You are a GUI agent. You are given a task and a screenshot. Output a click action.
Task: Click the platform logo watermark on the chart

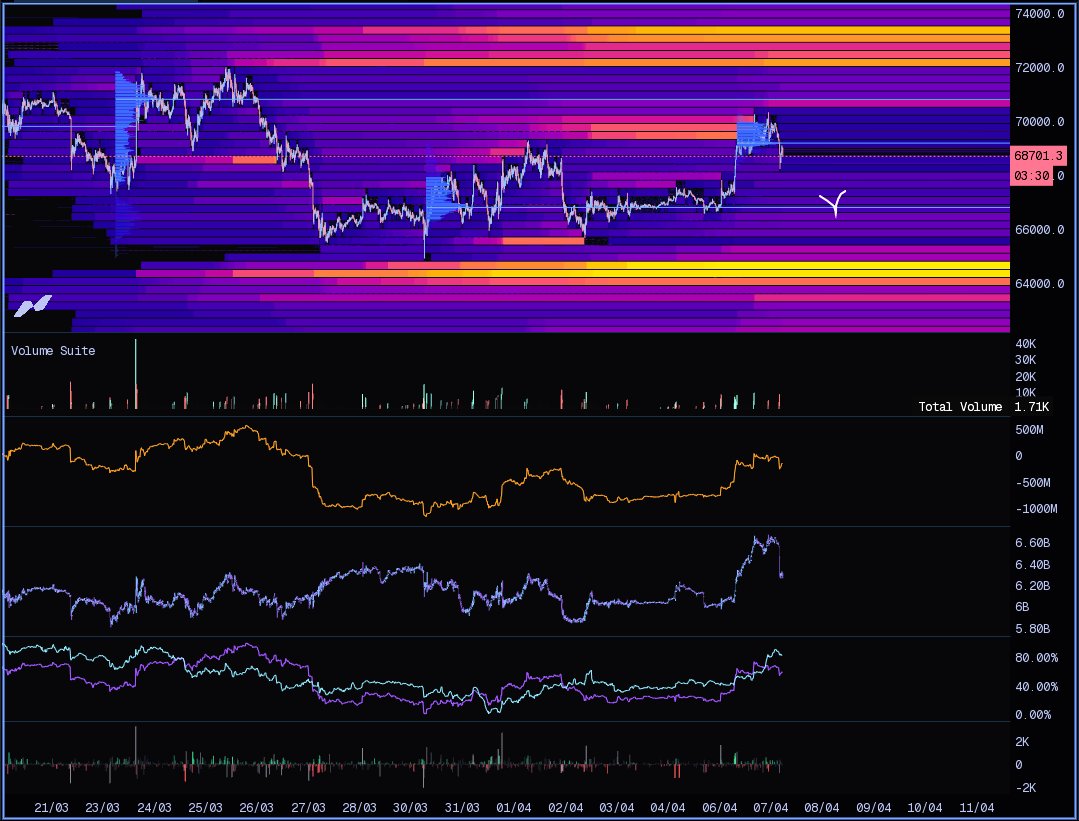point(31,306)
